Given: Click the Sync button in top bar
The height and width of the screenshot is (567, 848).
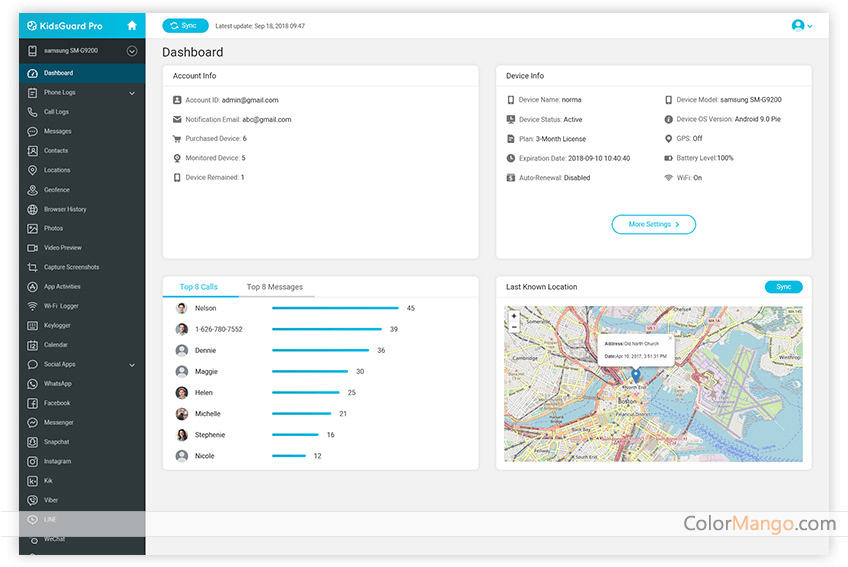Looking at the screenshot, I should coord(186,25).
